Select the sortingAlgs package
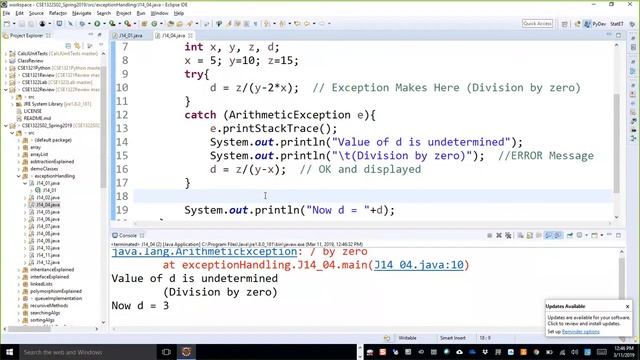The image size is (640, 360). click(42, 320)
